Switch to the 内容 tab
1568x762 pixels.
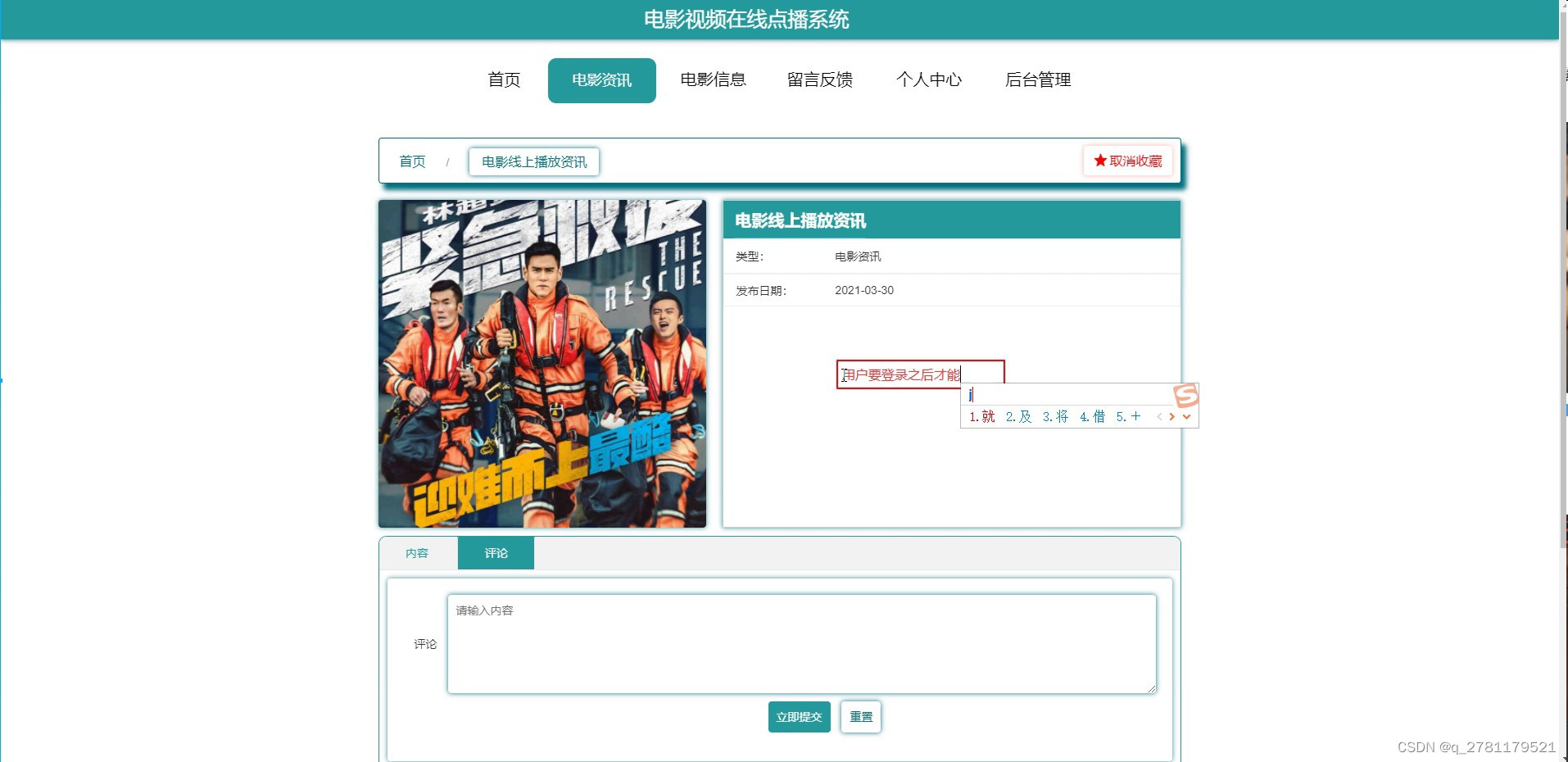point(419,553)
